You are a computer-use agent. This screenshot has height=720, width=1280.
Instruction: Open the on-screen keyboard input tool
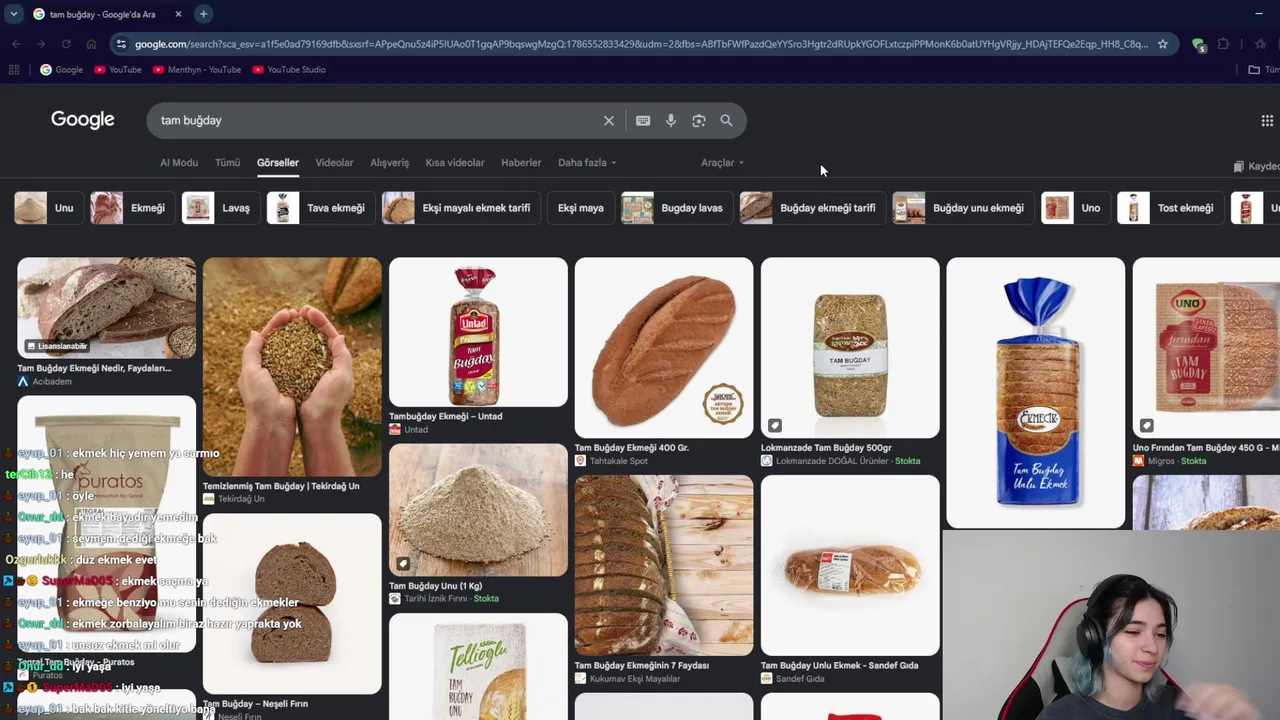(x=643, y=121)
